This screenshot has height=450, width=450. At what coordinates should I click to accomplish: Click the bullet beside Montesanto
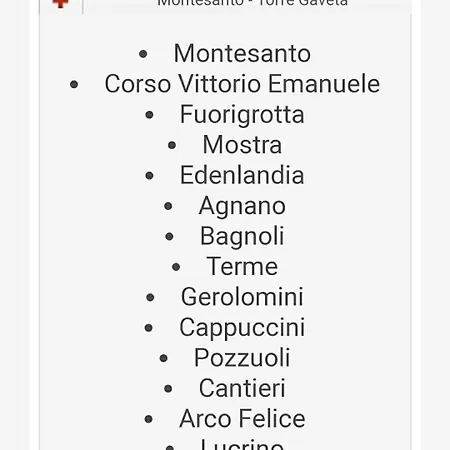click(143, 54)
